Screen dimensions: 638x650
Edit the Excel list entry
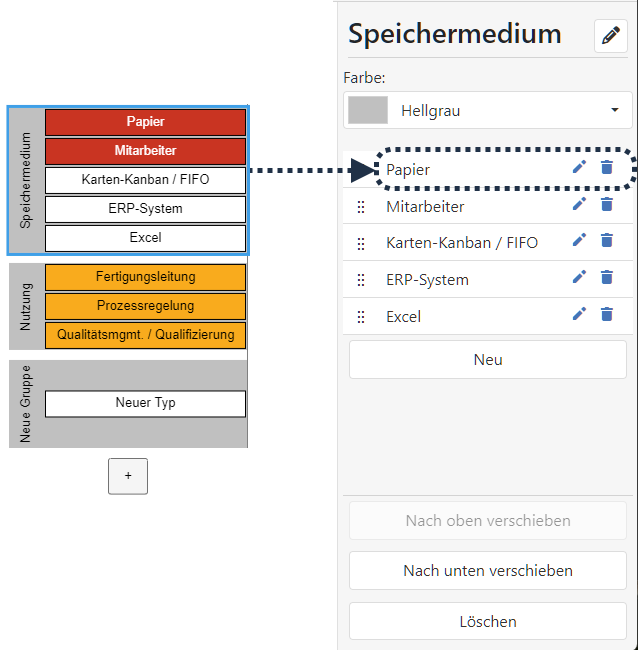[x=579, y=315]
